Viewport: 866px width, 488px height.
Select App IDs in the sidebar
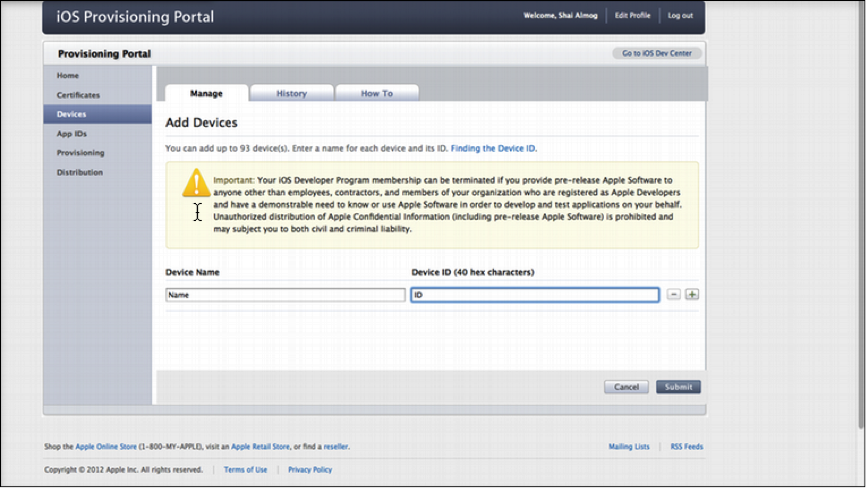72,133
